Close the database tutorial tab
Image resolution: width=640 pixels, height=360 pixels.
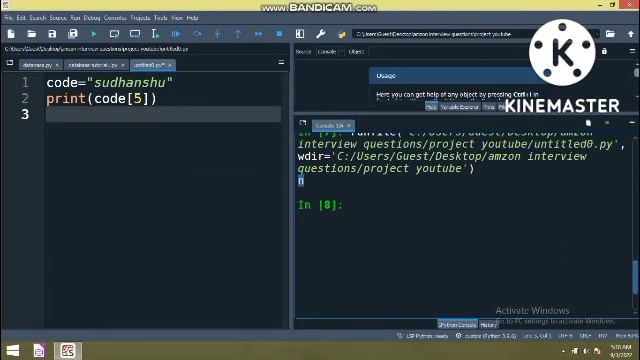click(x=122, y=65)
